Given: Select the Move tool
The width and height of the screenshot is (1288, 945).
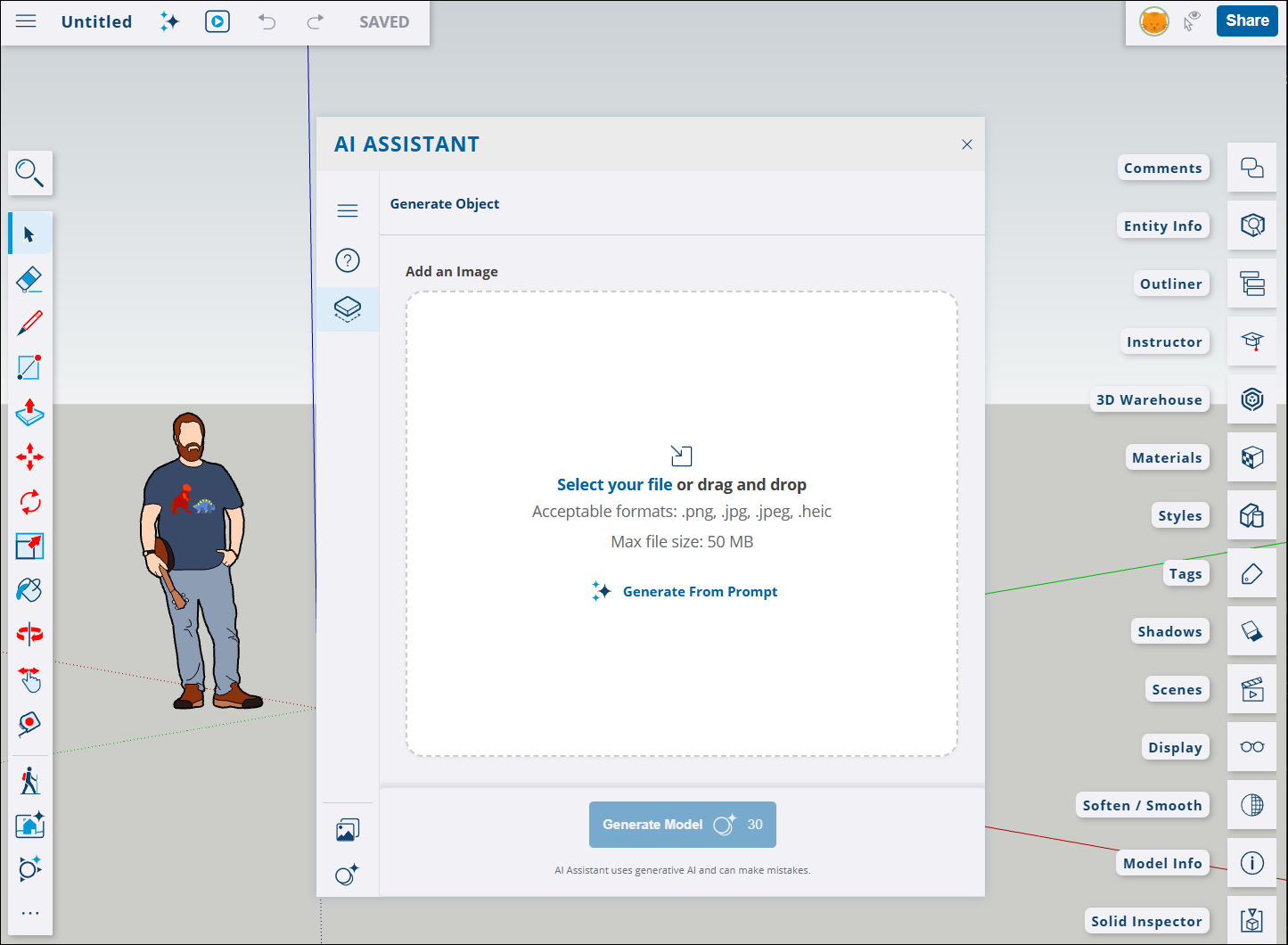Looking at the screenshot, I should 29,456.
